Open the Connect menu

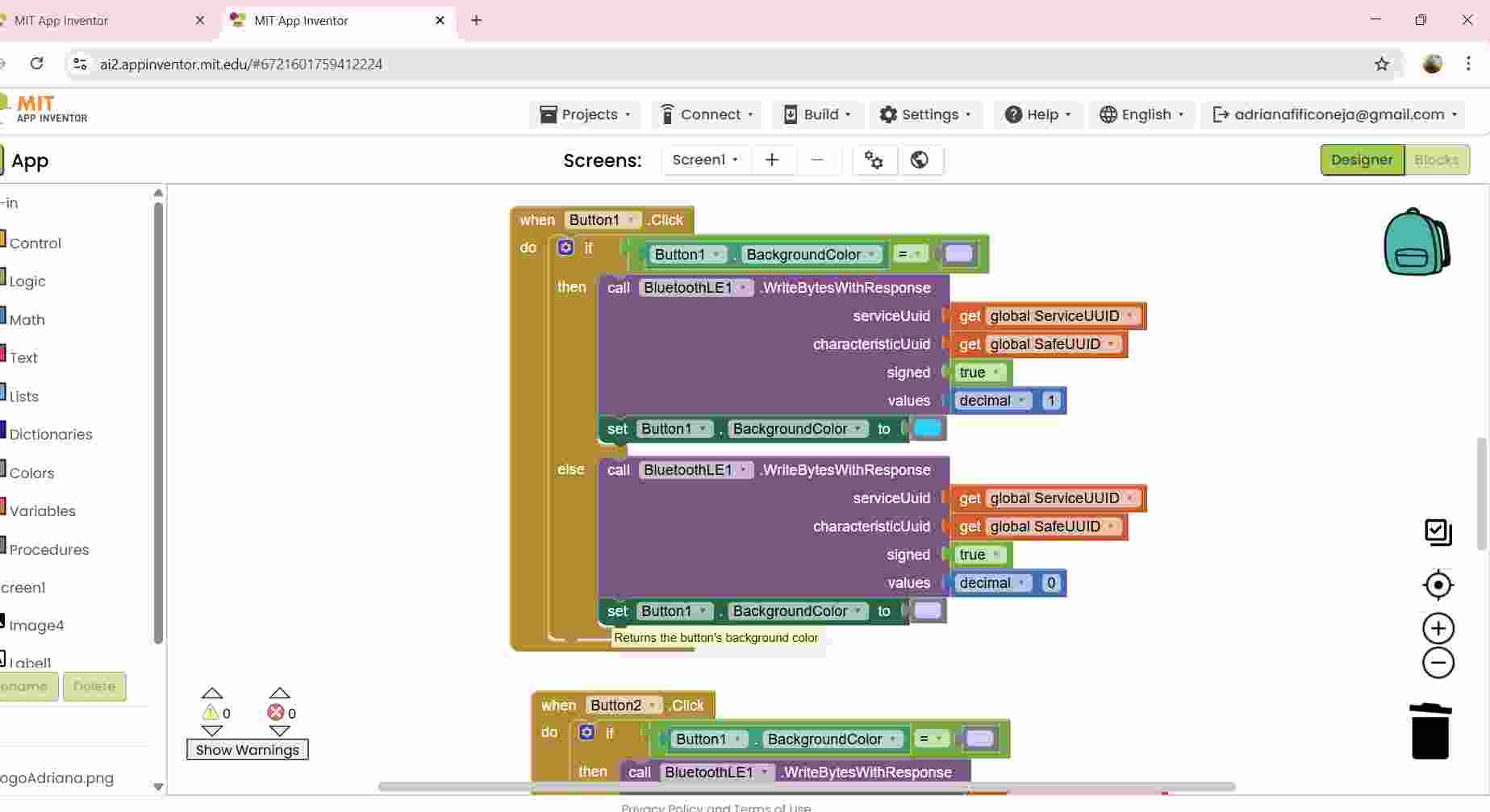[x=707, y=115]
